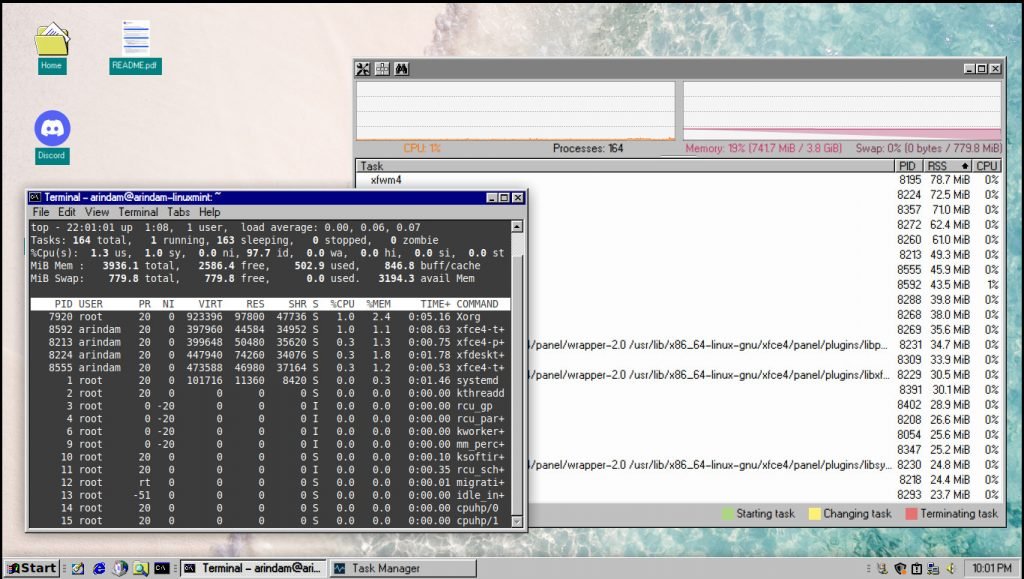
Task: Click the volume icon in the system tray
Action: tap(950, 568)
